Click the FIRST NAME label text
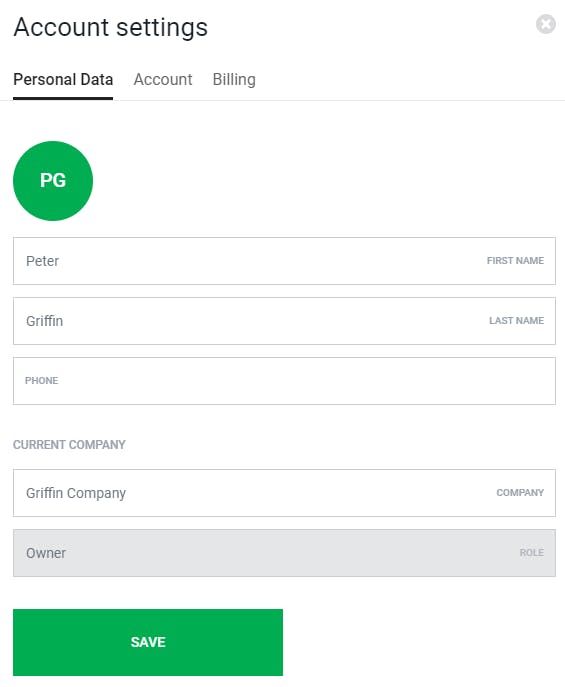 click(515, 261)
